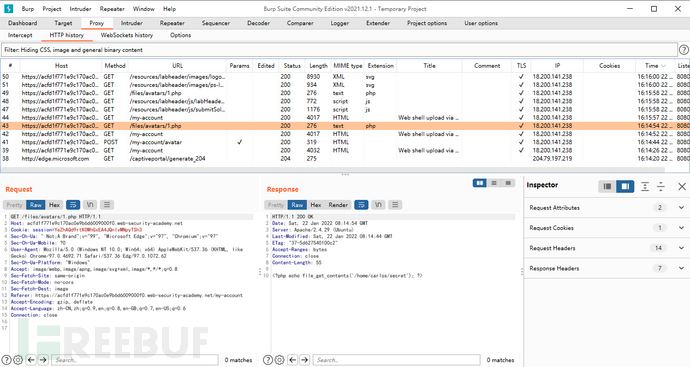Switch Inspector to list view icon
Viewport: 690px width, 367px height.
[x=607, y=186]
